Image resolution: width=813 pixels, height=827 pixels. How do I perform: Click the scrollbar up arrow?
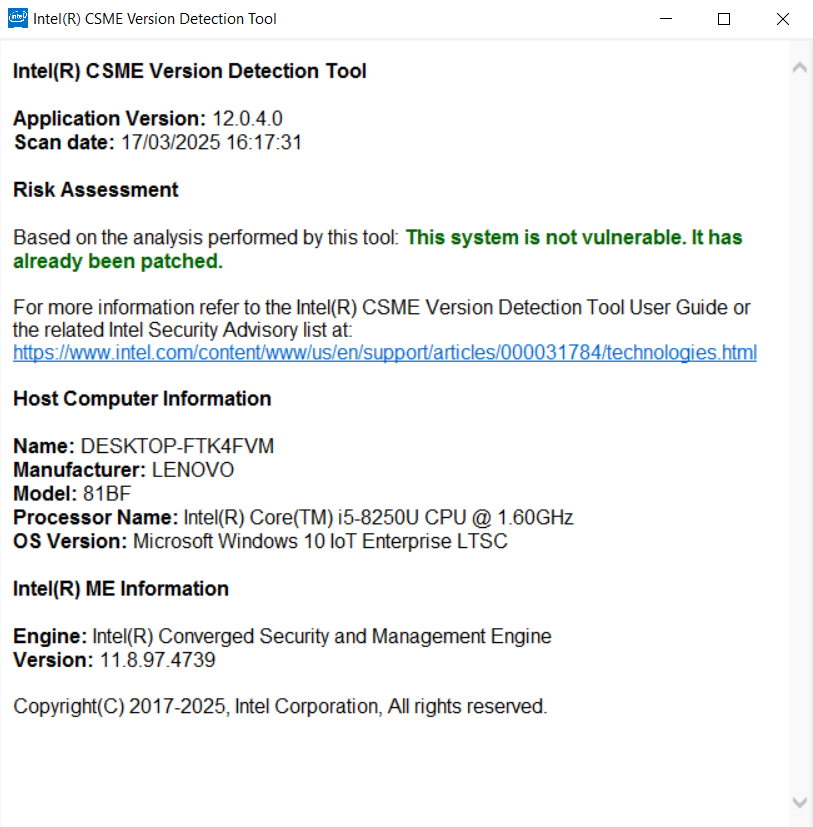799,68
